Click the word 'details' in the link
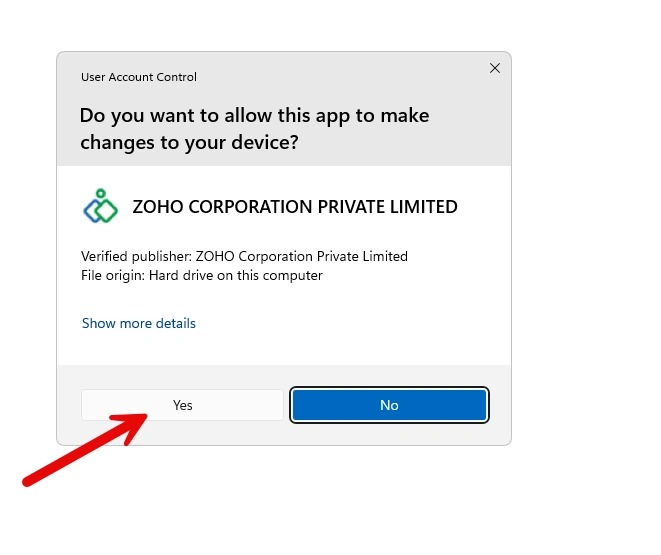Image resolution: width=661 pixels, height=555 pixels. tap(174, 323)
